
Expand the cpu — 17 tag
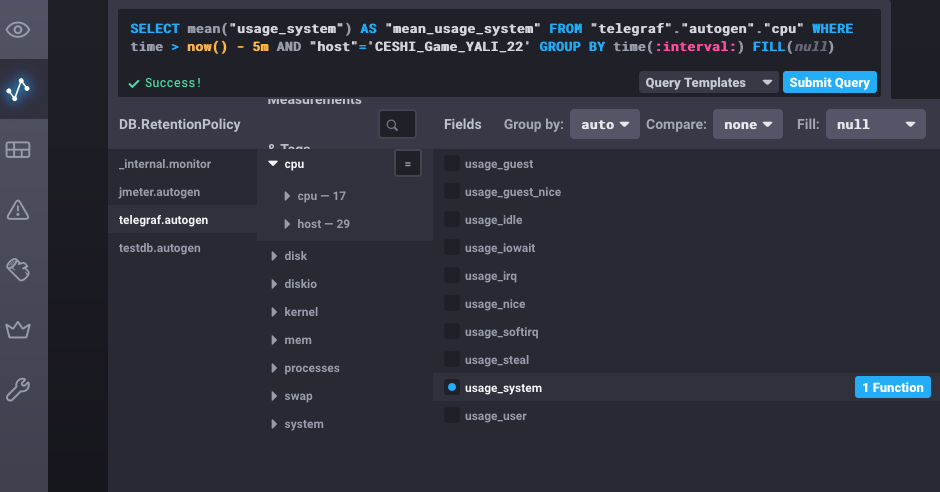pyautogui.click(x=287, y=196)
